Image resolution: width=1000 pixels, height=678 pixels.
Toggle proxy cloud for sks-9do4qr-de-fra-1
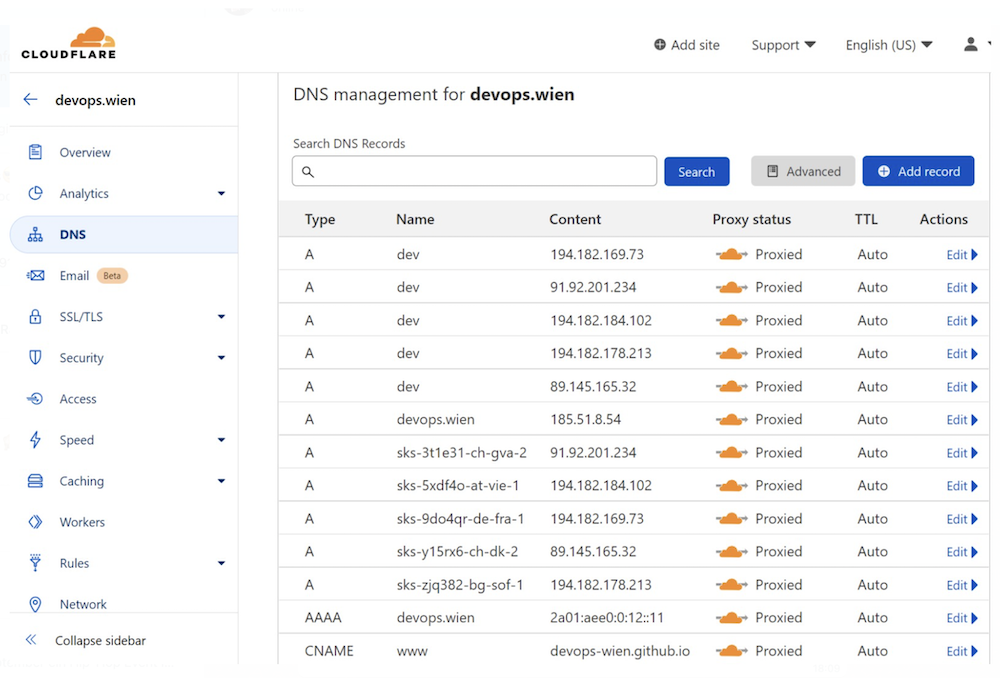click(732, 519)
